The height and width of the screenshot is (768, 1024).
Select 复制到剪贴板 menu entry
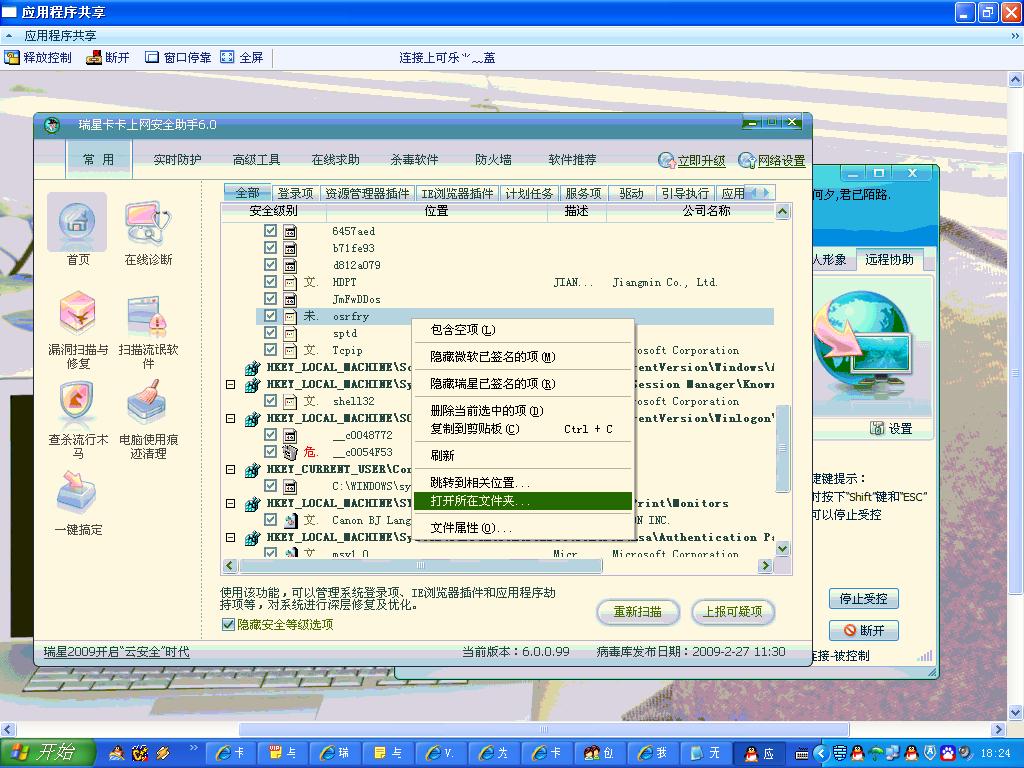tap(522, 429)
